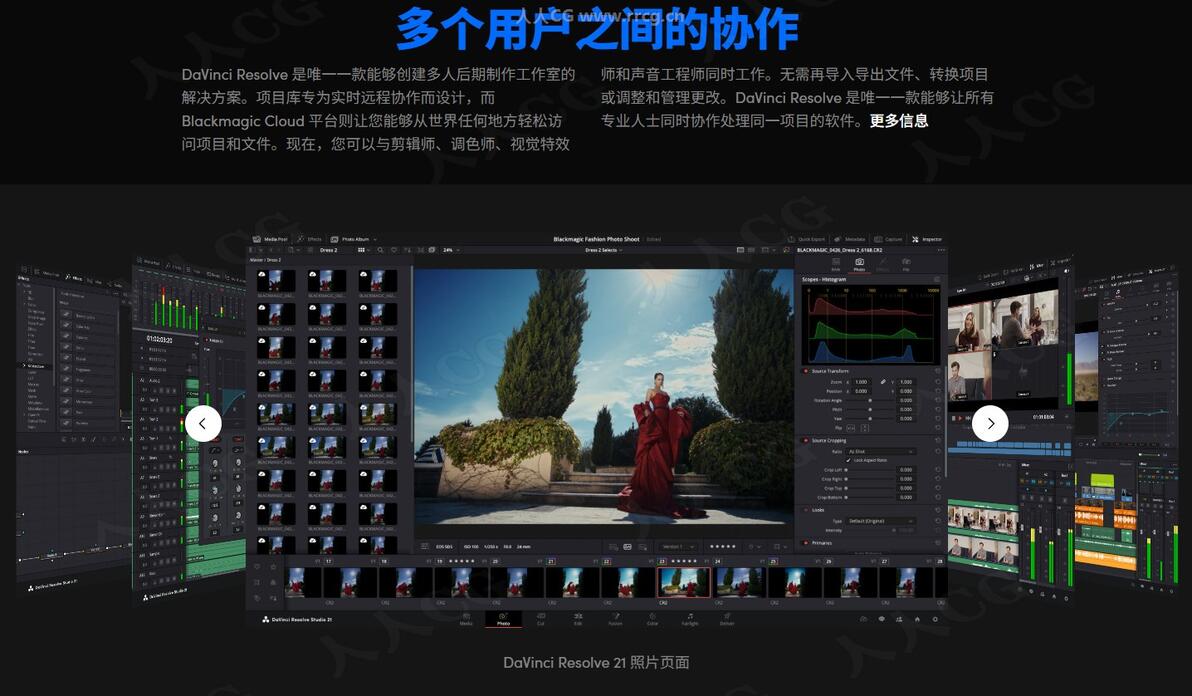The image size is (1192, 696).
Task: Open the 24% viewer zoom dropdown
Action: (452, 250)
